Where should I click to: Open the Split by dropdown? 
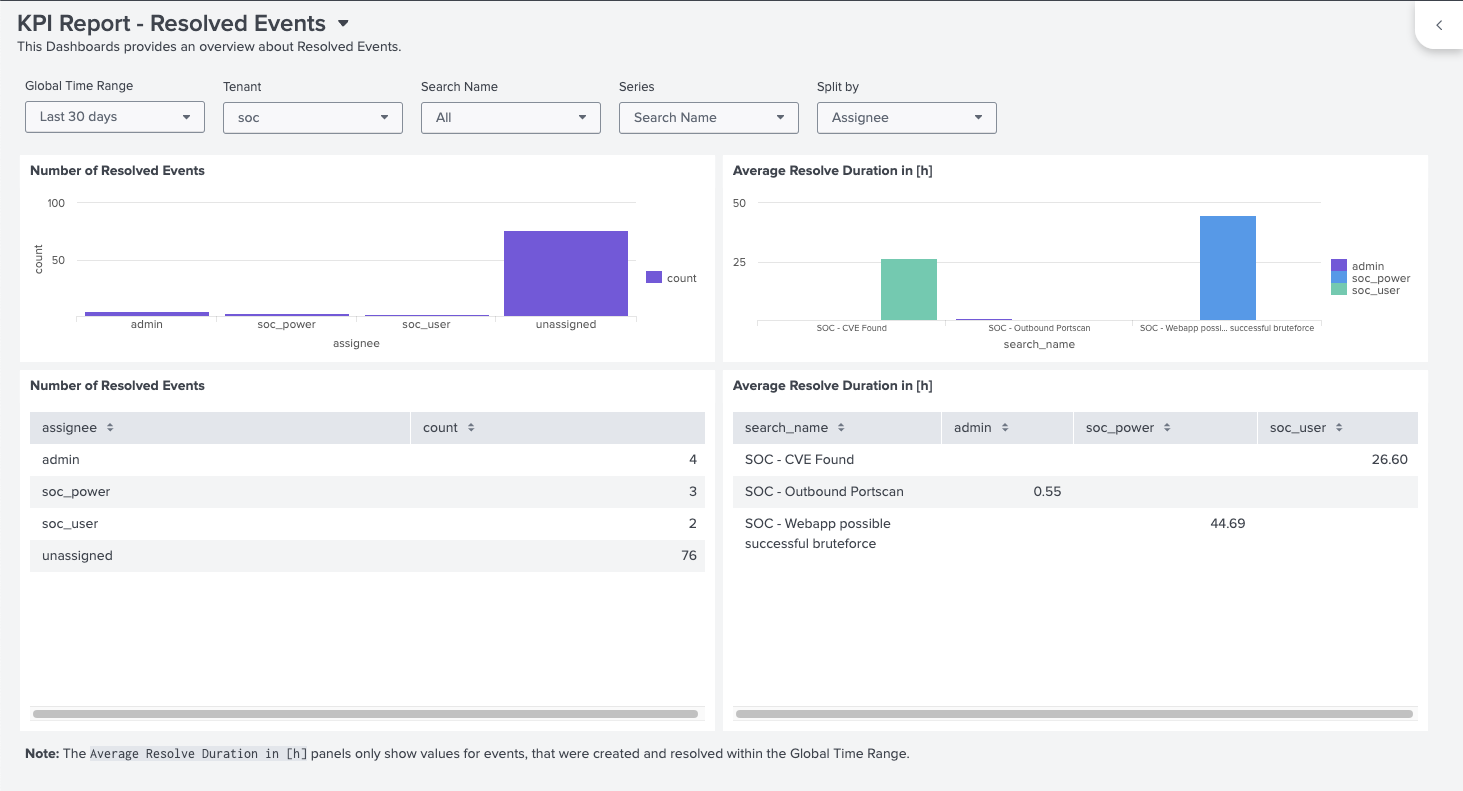(x=906, y=117)
